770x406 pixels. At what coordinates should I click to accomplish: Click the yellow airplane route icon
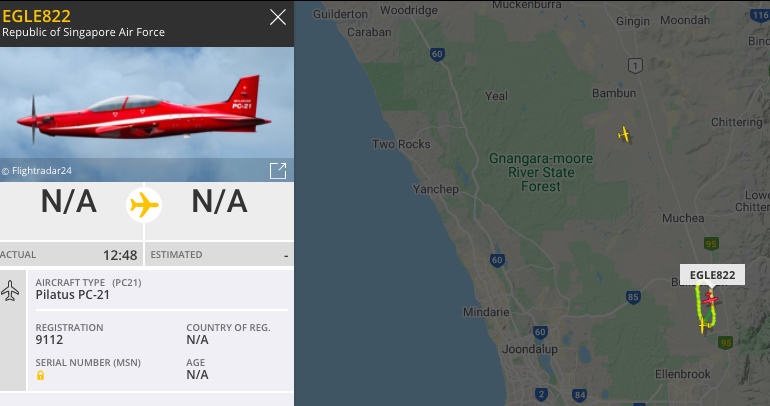tap(144, 205)
